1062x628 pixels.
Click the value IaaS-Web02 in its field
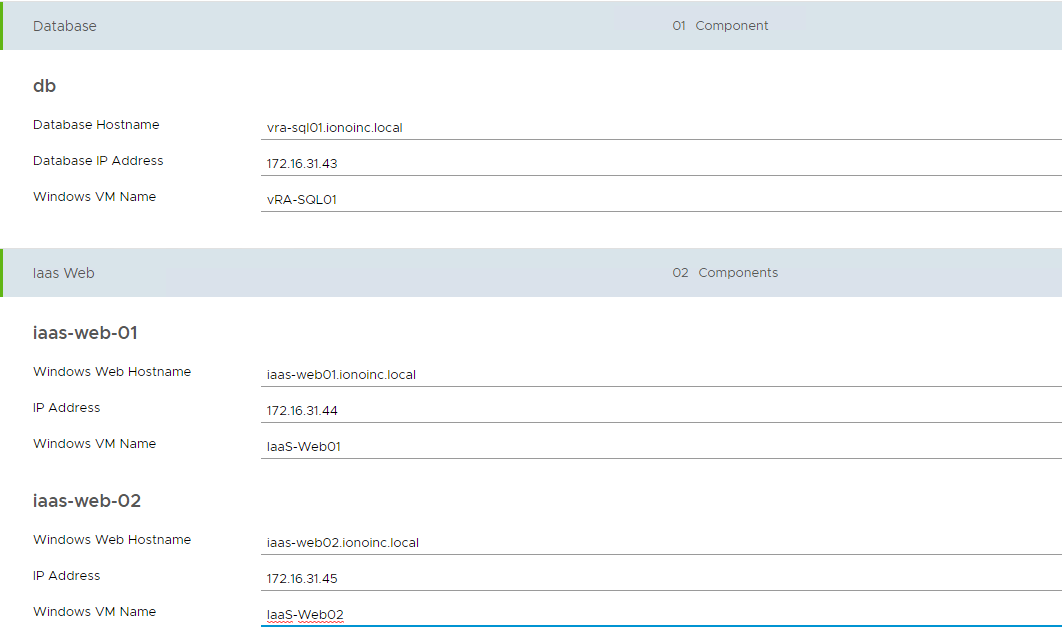pyautogui.click(x=304, y=614)
